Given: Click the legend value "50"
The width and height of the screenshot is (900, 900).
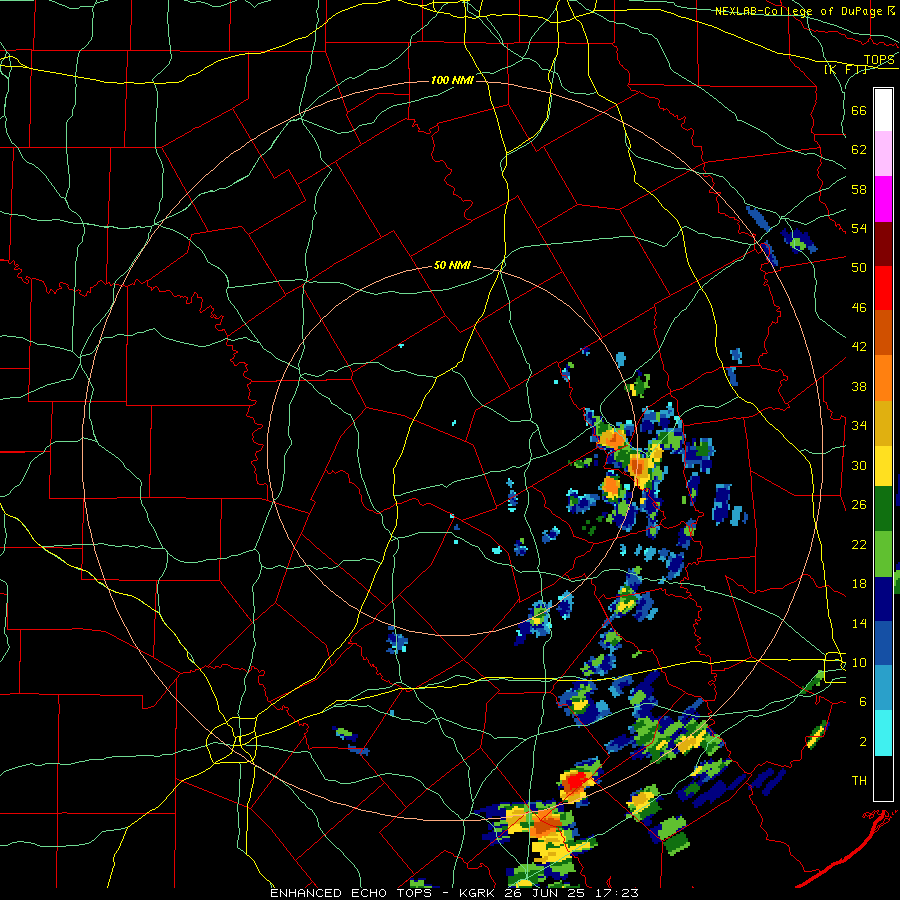Looking at the screenshot, I should pos(859,268).
